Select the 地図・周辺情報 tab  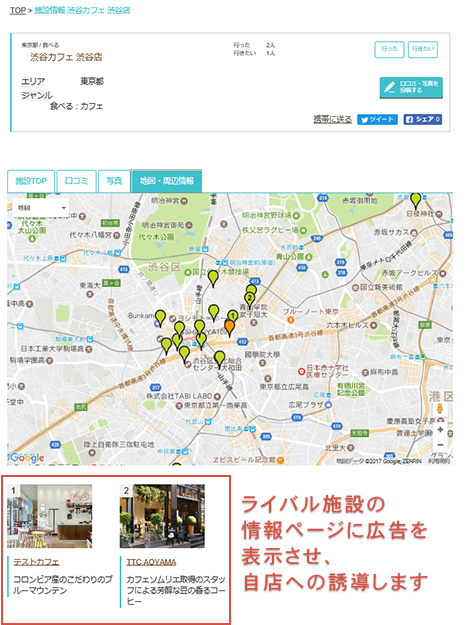tap(167, 181)
